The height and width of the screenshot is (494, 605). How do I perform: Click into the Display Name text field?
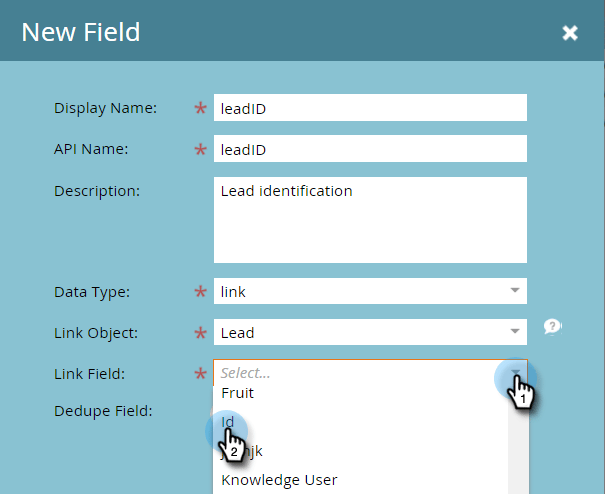tap(370, 108)
